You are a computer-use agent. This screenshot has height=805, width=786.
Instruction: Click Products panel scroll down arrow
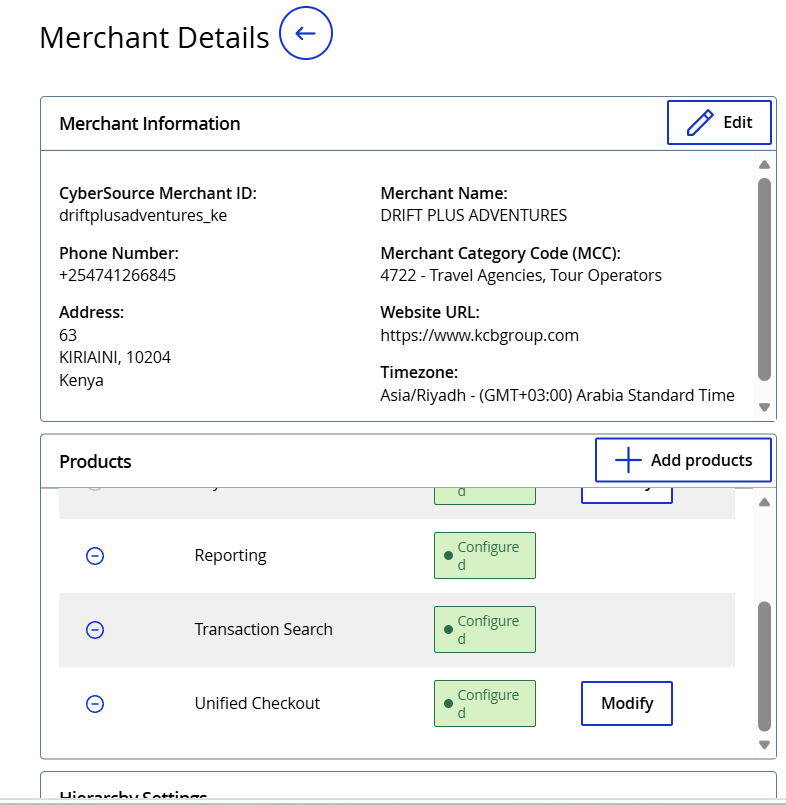[x=764, y=745]
